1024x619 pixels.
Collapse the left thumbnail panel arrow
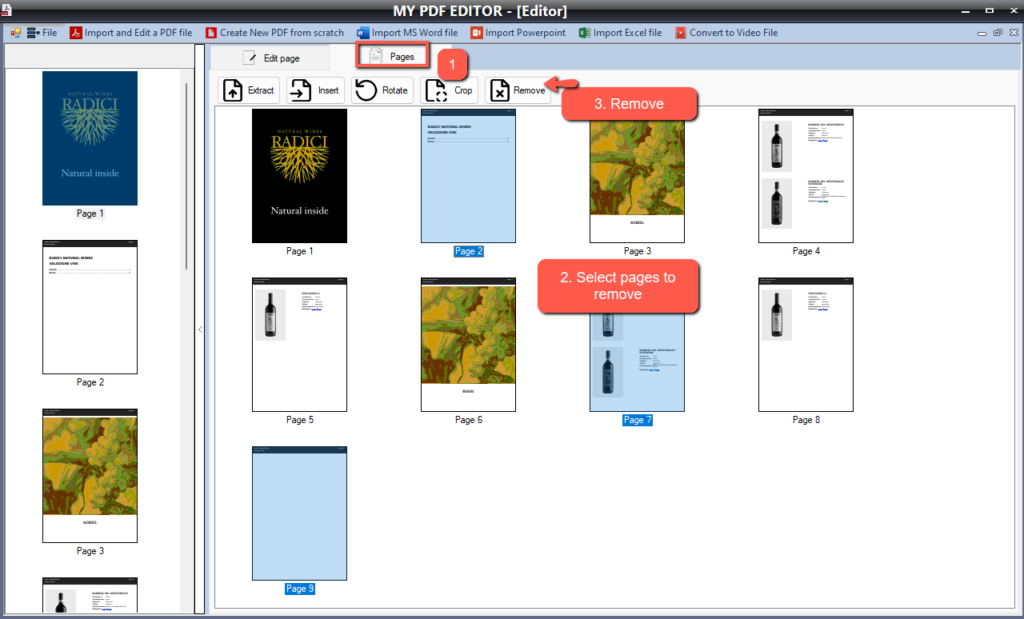pyautogui.click(x=199, y=329)
